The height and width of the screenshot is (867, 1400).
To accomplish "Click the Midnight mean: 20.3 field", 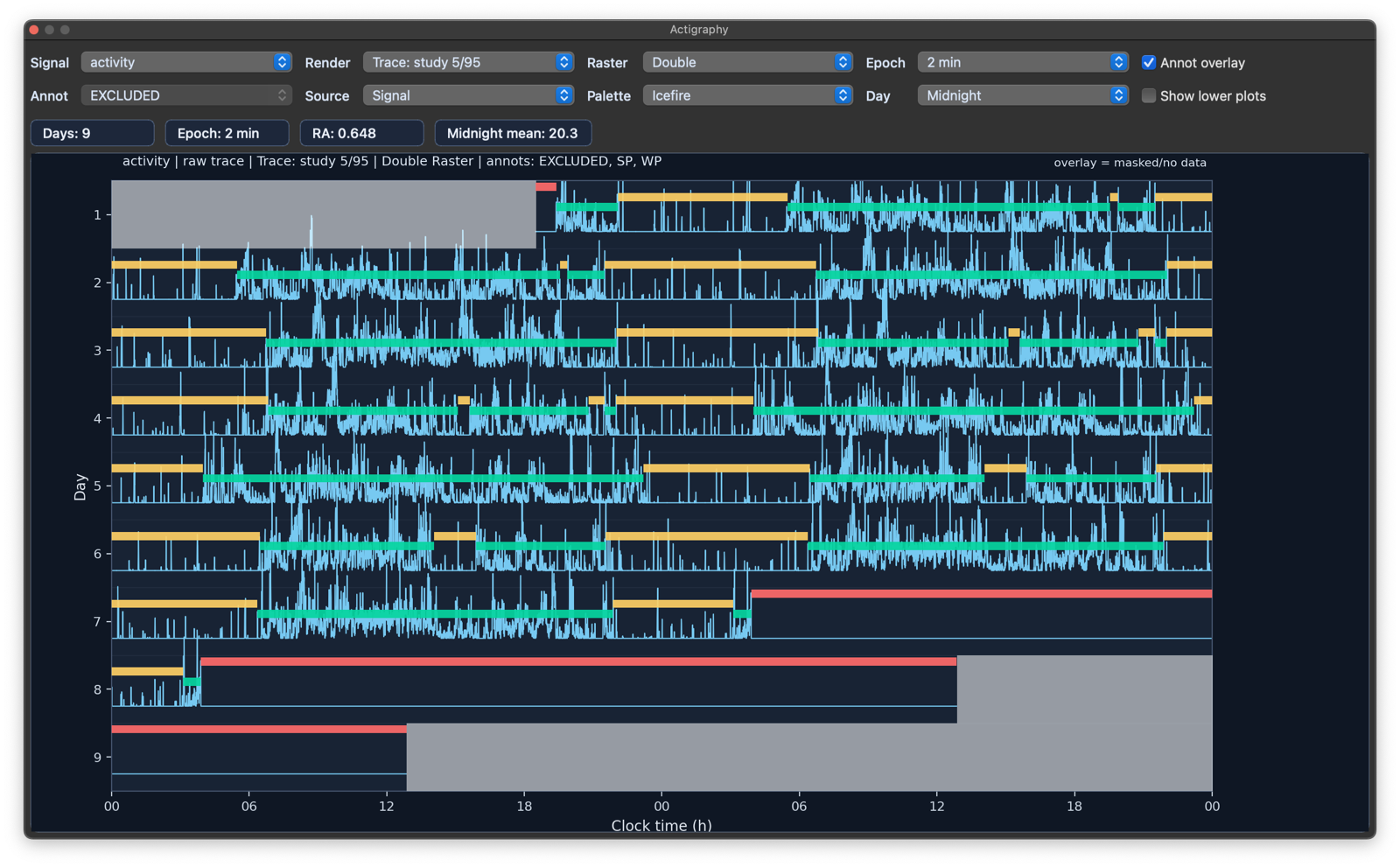I will pyautogui.click(x=513, y=133).
